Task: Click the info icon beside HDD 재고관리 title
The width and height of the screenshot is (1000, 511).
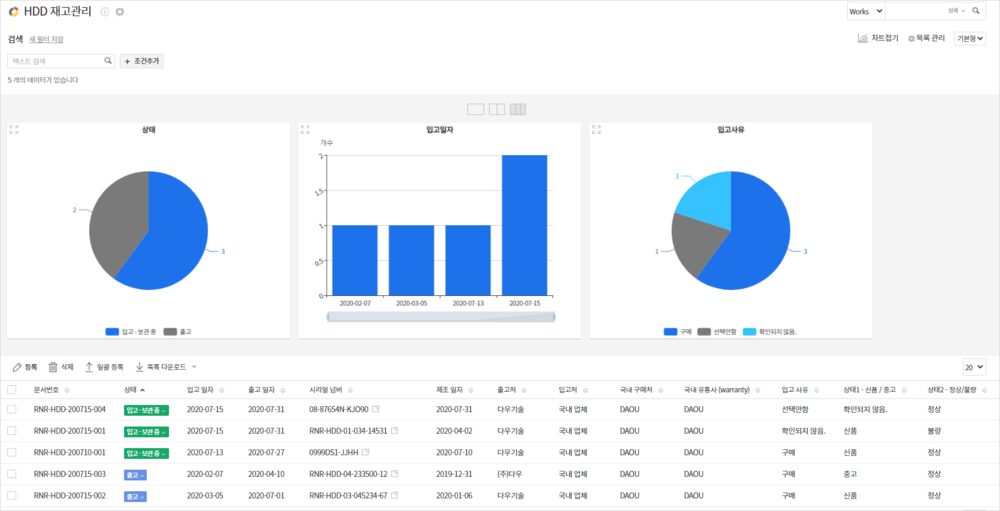Action: click(x=105, y=12)
